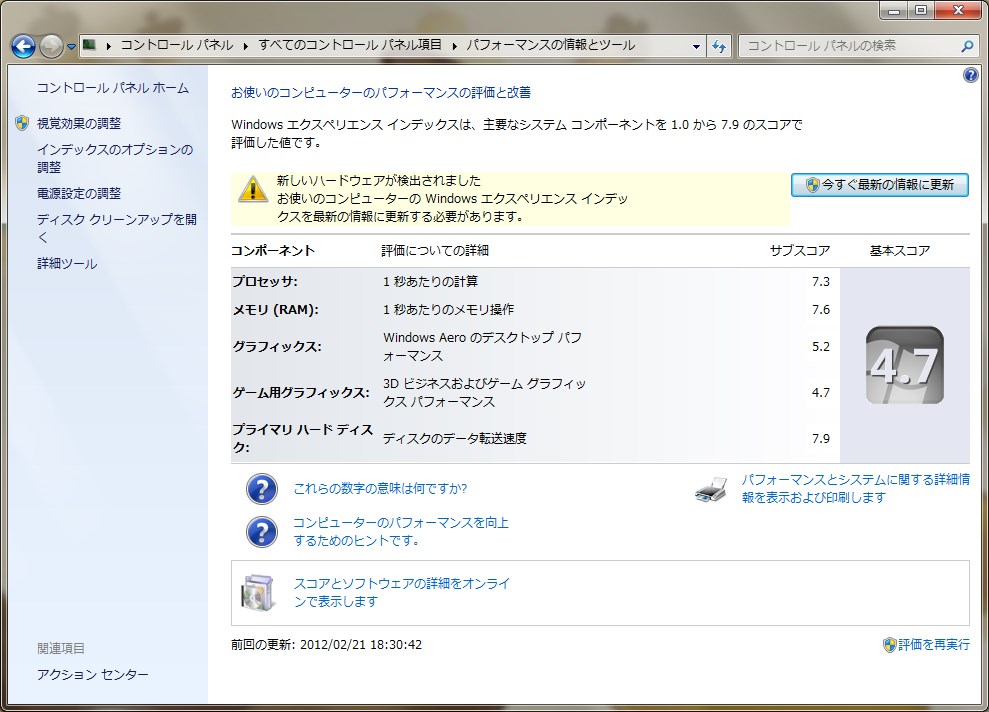Open help via the blue question mark icon

(x=969, y=75)
